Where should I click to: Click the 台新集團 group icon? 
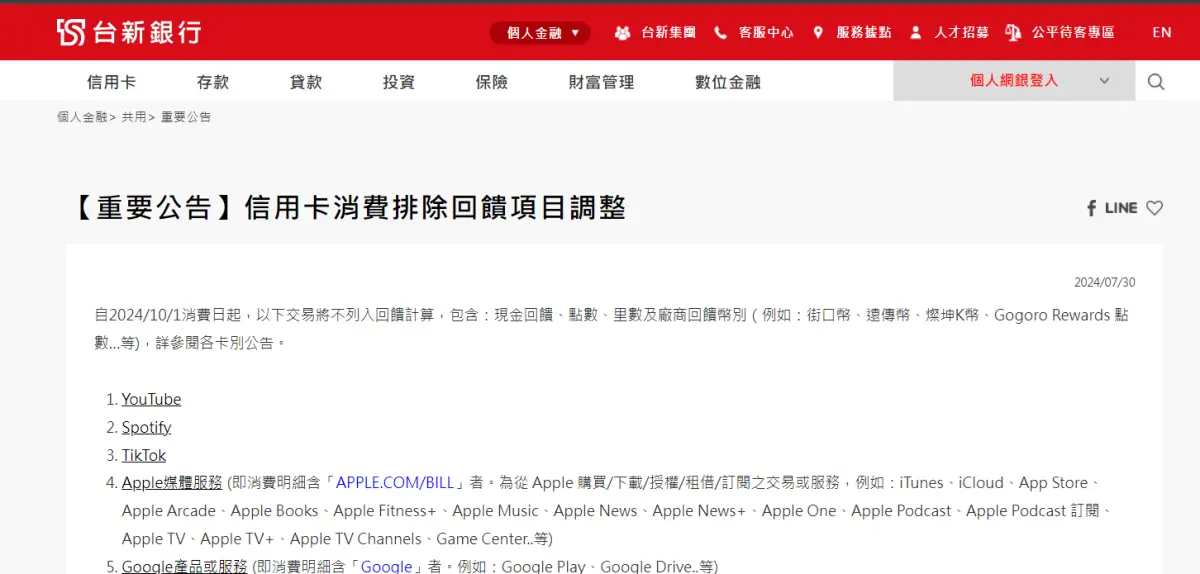pyautogui.click(x=622, y=33)
